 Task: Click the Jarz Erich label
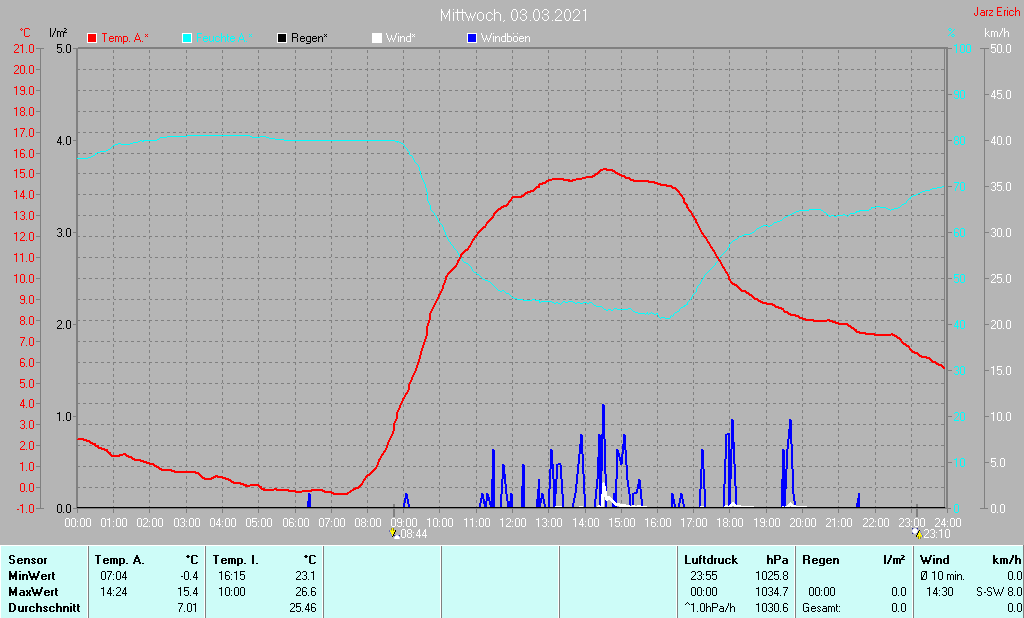996,13
